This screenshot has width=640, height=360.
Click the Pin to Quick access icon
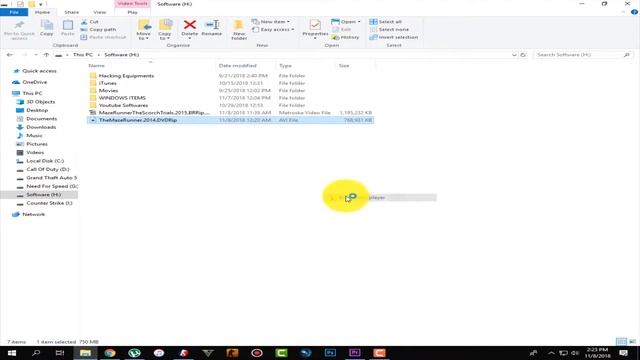point(19,26)
